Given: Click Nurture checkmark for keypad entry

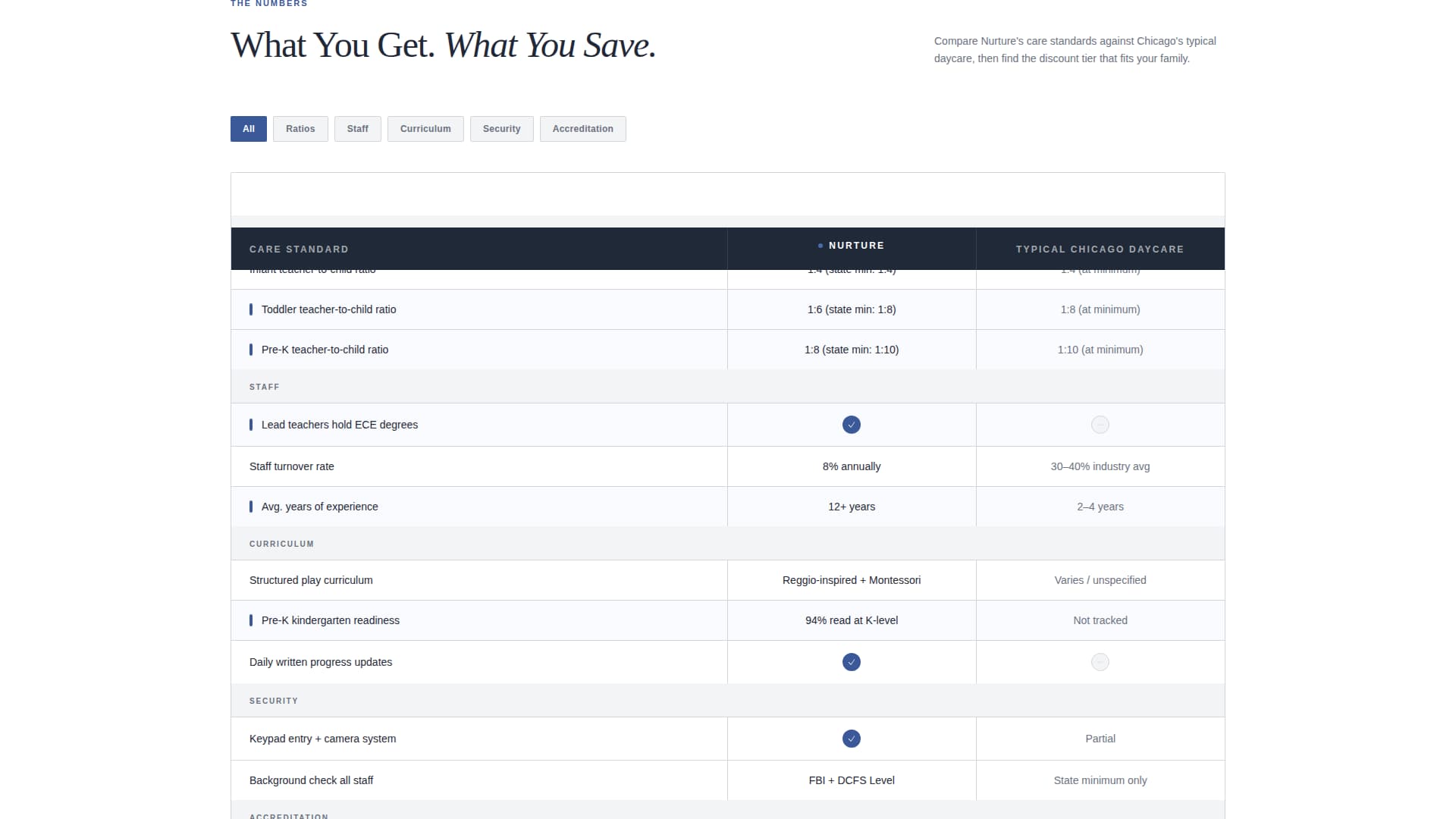Looking at the screenshot, I should pos(852,739).
